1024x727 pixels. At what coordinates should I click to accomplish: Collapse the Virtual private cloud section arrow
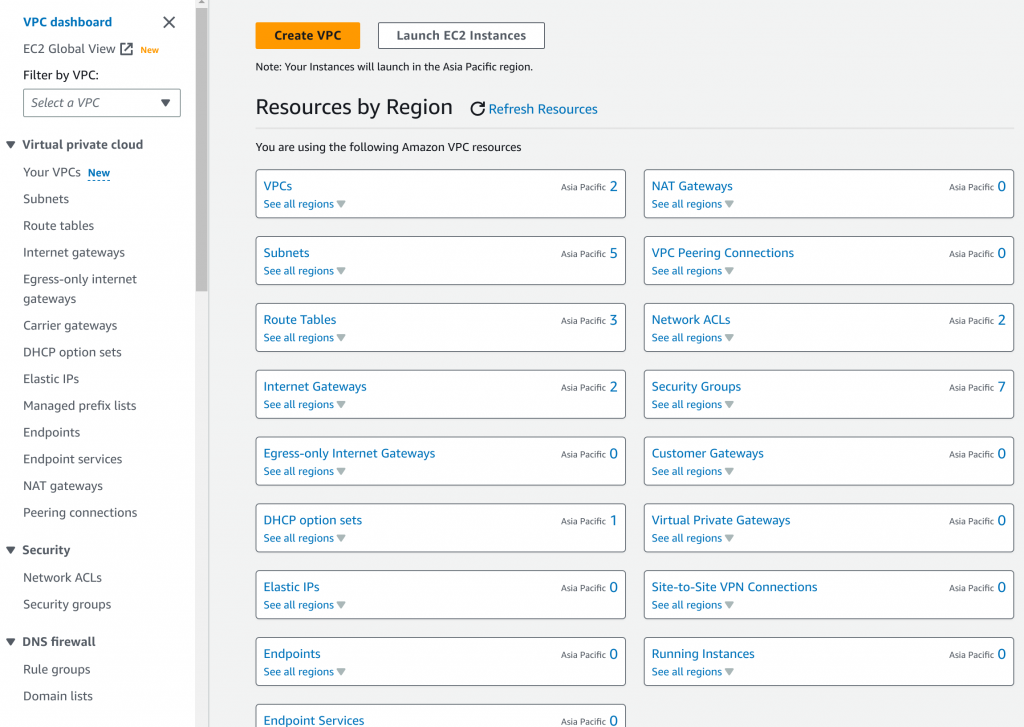point(11,145)
